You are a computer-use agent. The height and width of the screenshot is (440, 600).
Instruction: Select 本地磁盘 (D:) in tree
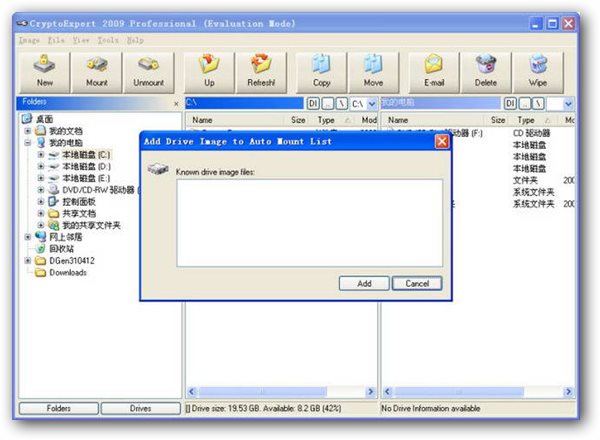(86, 166)
